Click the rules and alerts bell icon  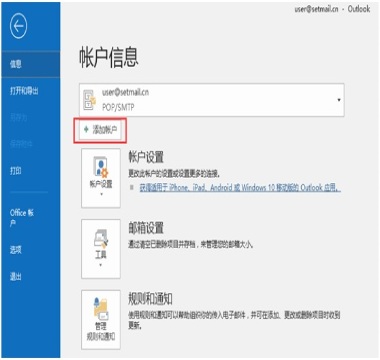point(101,308)
